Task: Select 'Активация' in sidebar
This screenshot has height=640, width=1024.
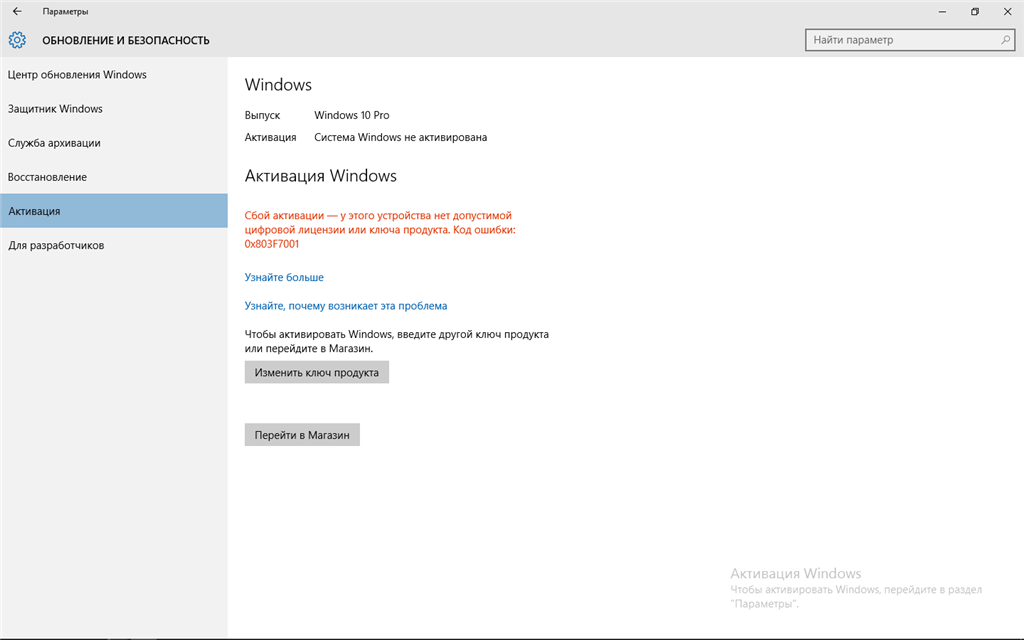Action: point(114,210)
